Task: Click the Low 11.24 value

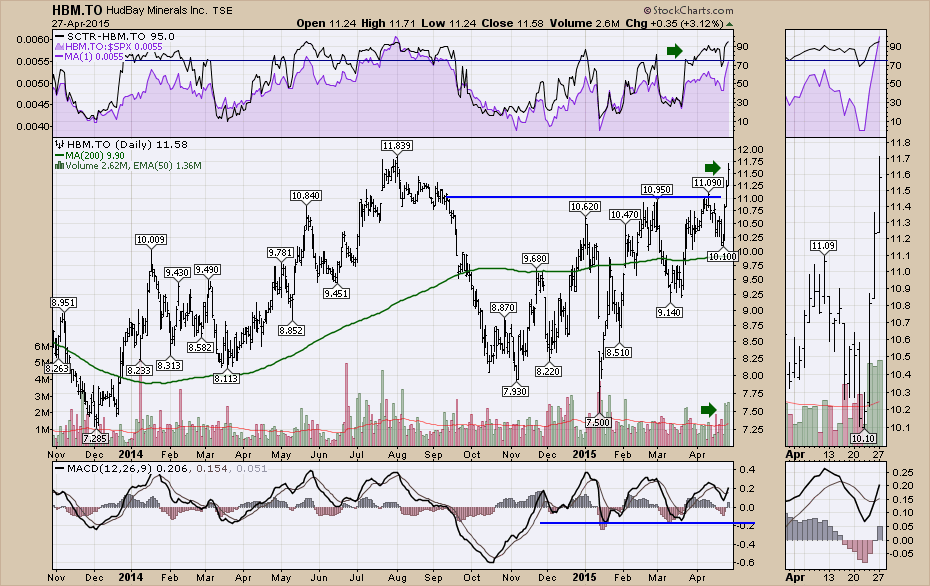Action: coord(448,23)
